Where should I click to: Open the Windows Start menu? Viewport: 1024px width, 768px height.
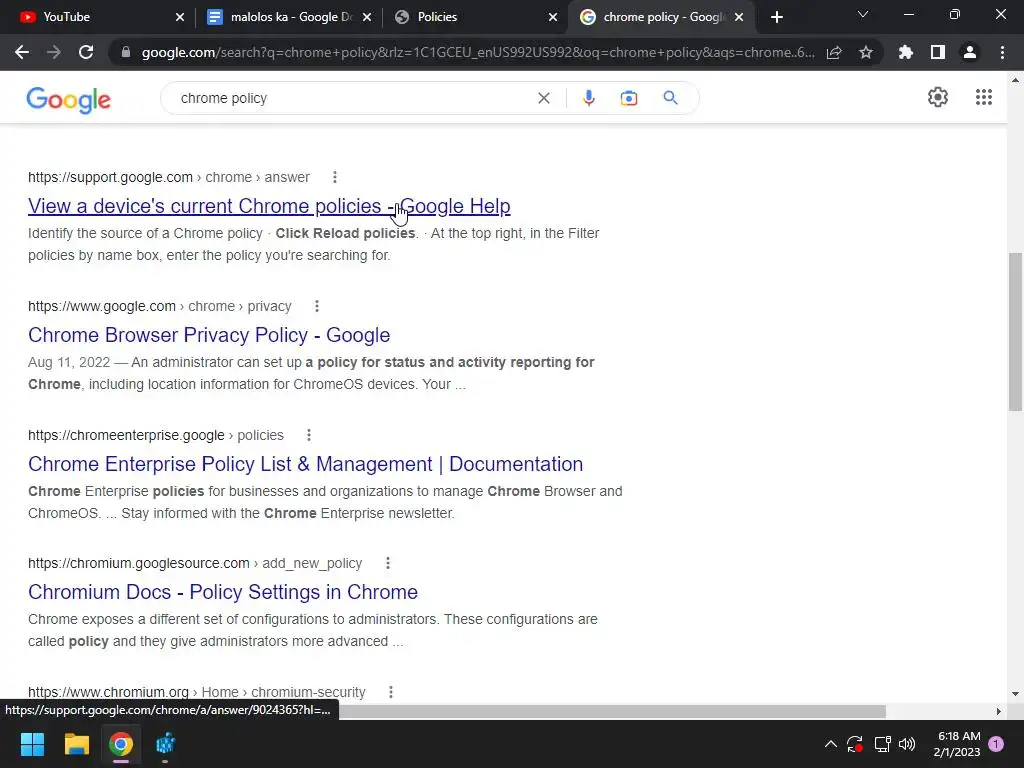coord(32,744)
